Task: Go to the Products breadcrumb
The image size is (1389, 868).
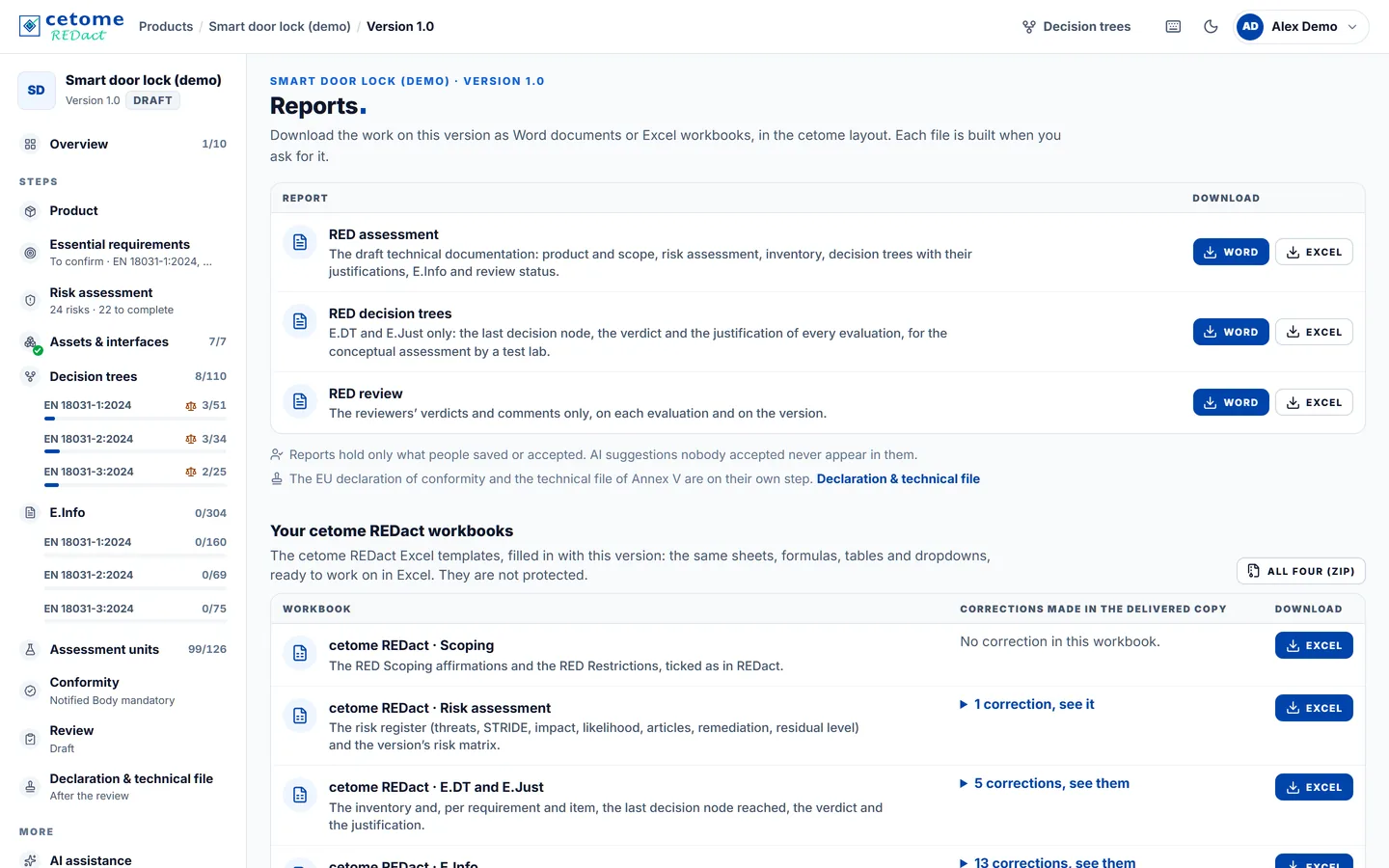Action: [x=166, y=27]
